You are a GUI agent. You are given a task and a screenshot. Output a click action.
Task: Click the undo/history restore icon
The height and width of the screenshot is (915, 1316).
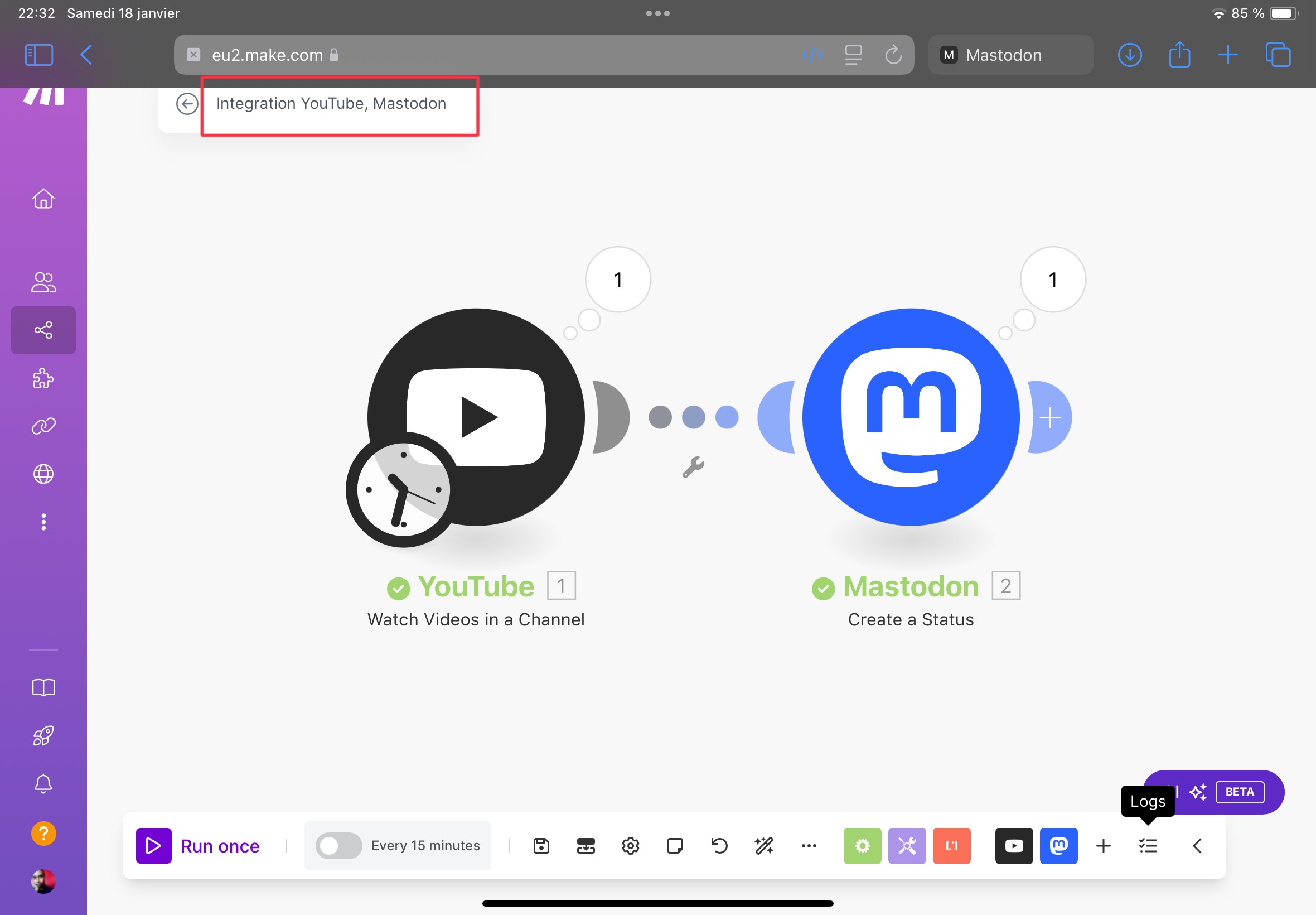[x=719, y=845]
